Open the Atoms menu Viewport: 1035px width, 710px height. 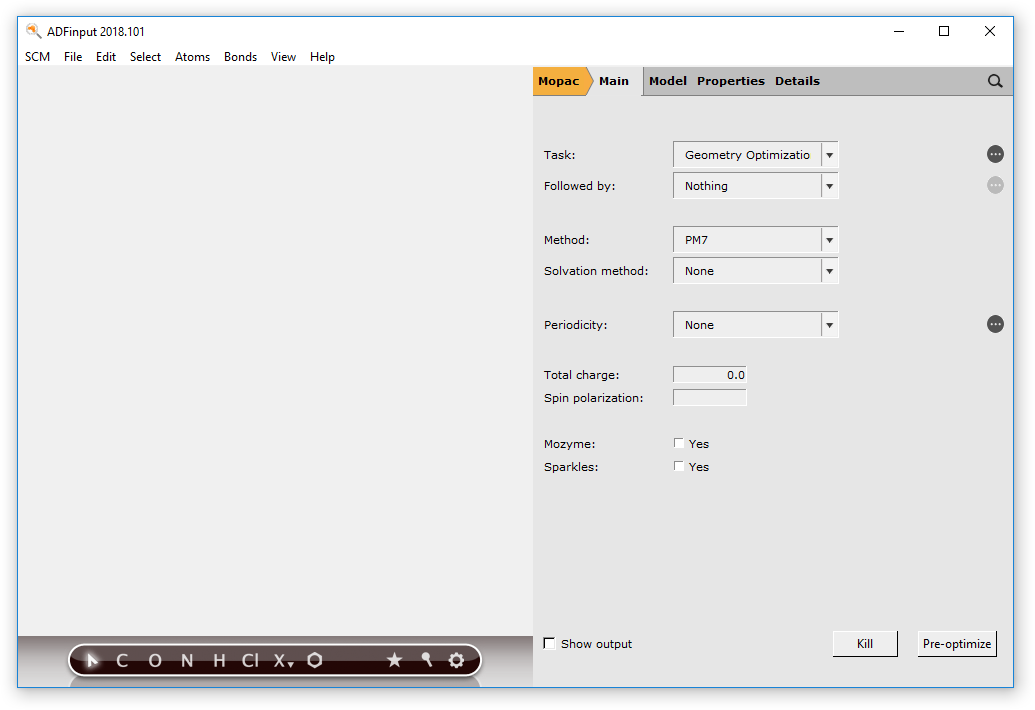pyautogui.click(x=192, y=57)
